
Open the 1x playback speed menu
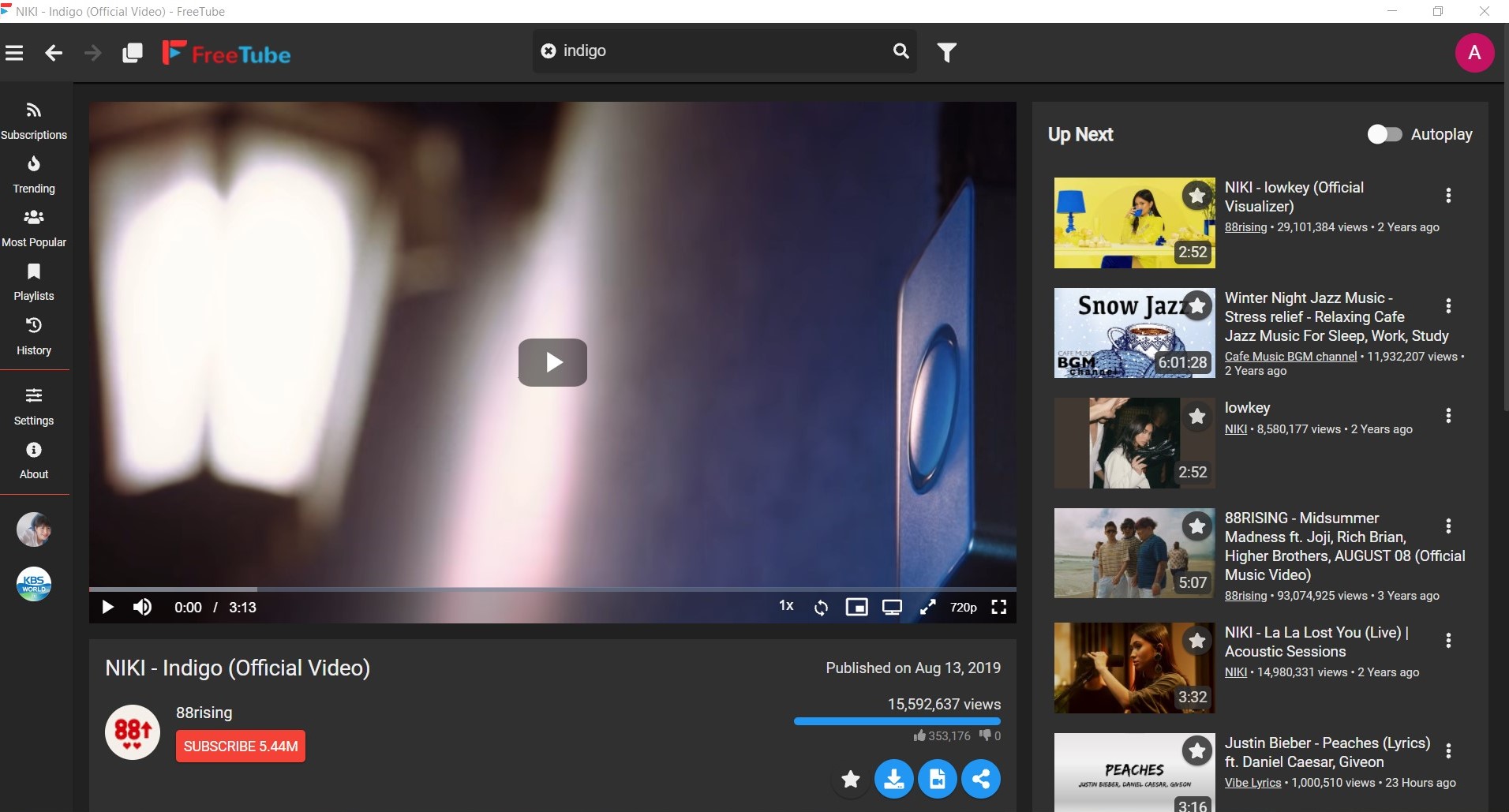pos(786,607)
